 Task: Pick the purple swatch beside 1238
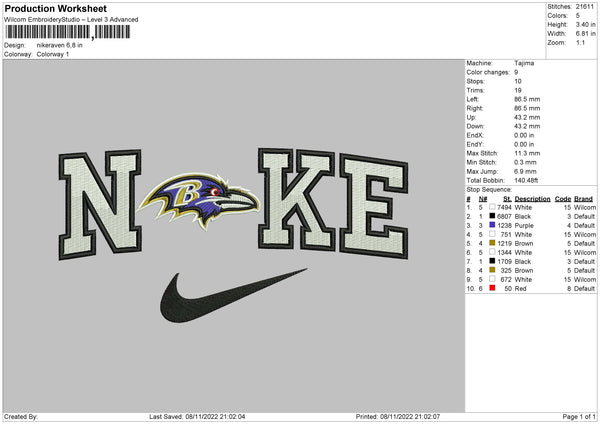pyautogui.click(x=492, y=225)
